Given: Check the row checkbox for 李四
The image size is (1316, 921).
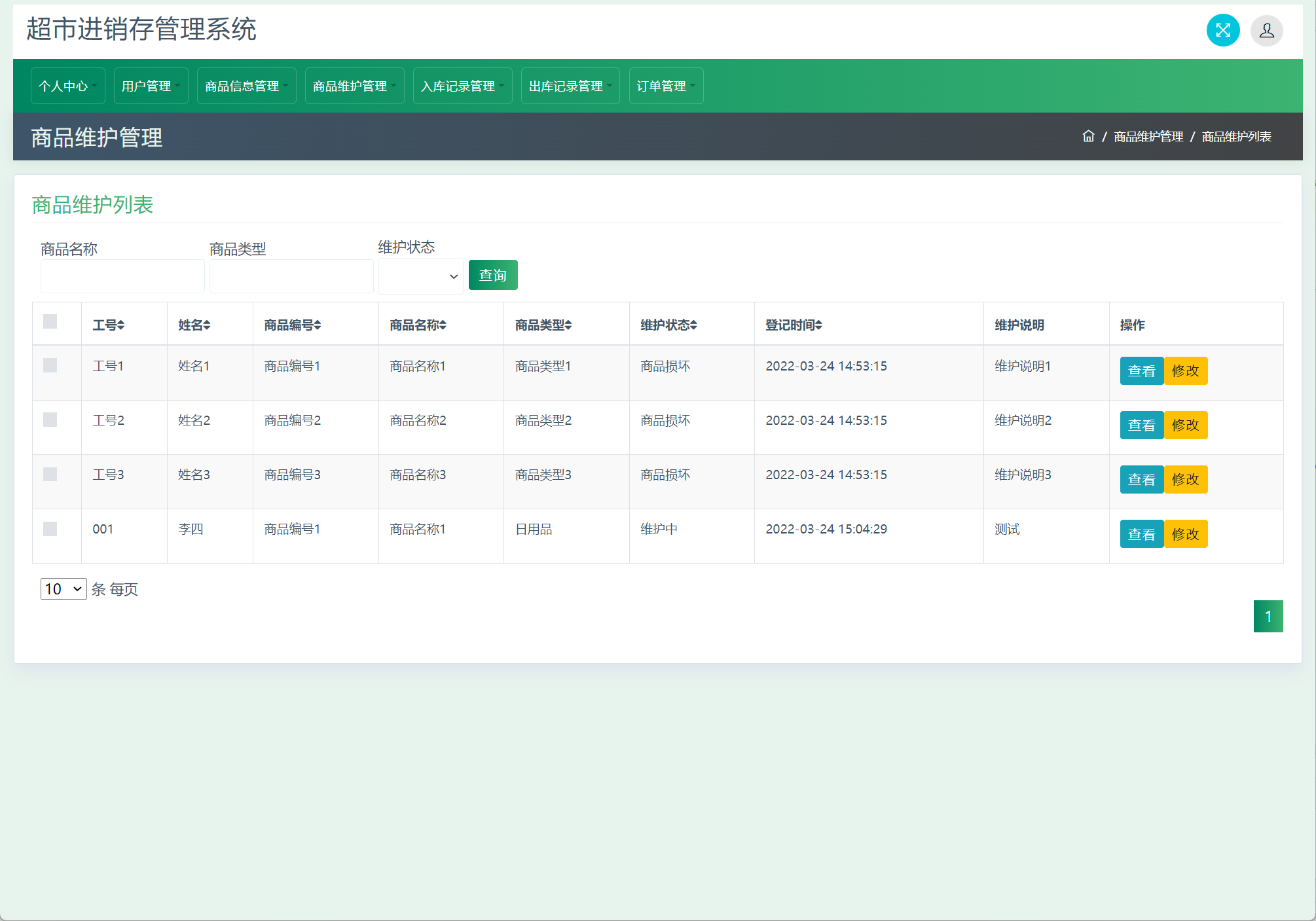Looking at the screenshot, I should pos(50,529).
